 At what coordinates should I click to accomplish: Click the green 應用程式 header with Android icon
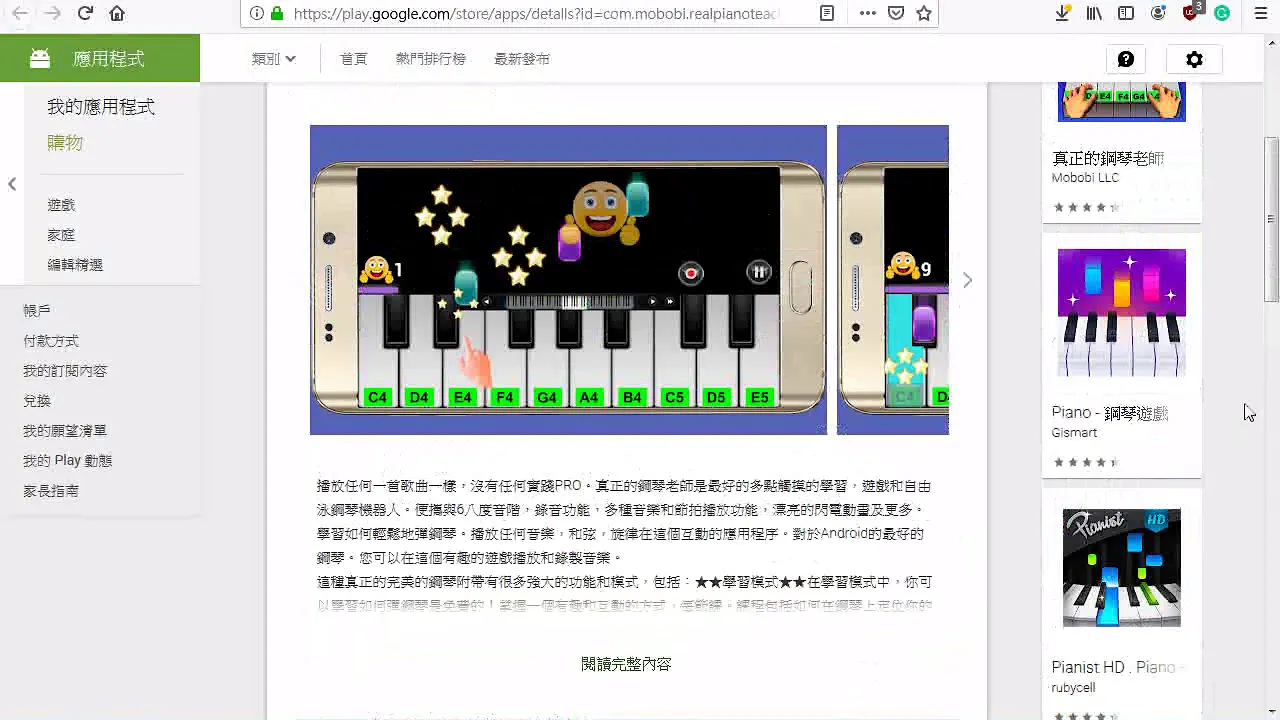(100, 58)
